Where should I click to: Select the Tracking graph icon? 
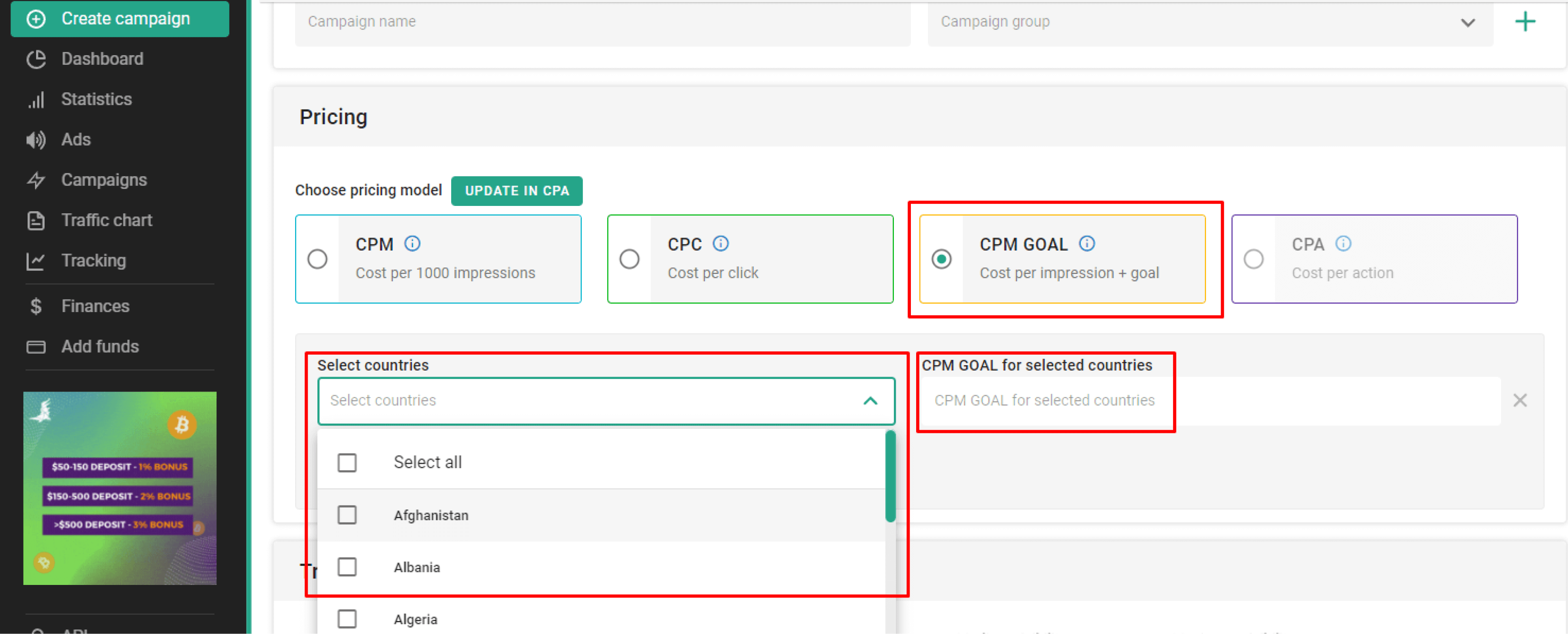(36, 260)
